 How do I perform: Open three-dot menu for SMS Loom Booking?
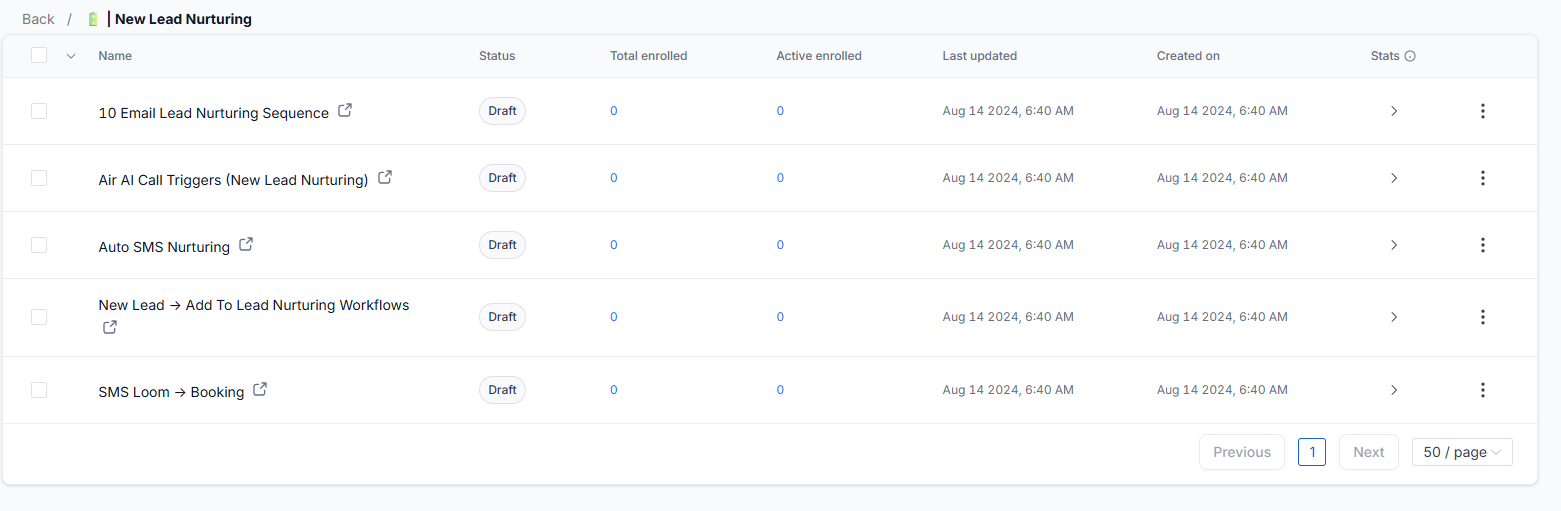1483,390
